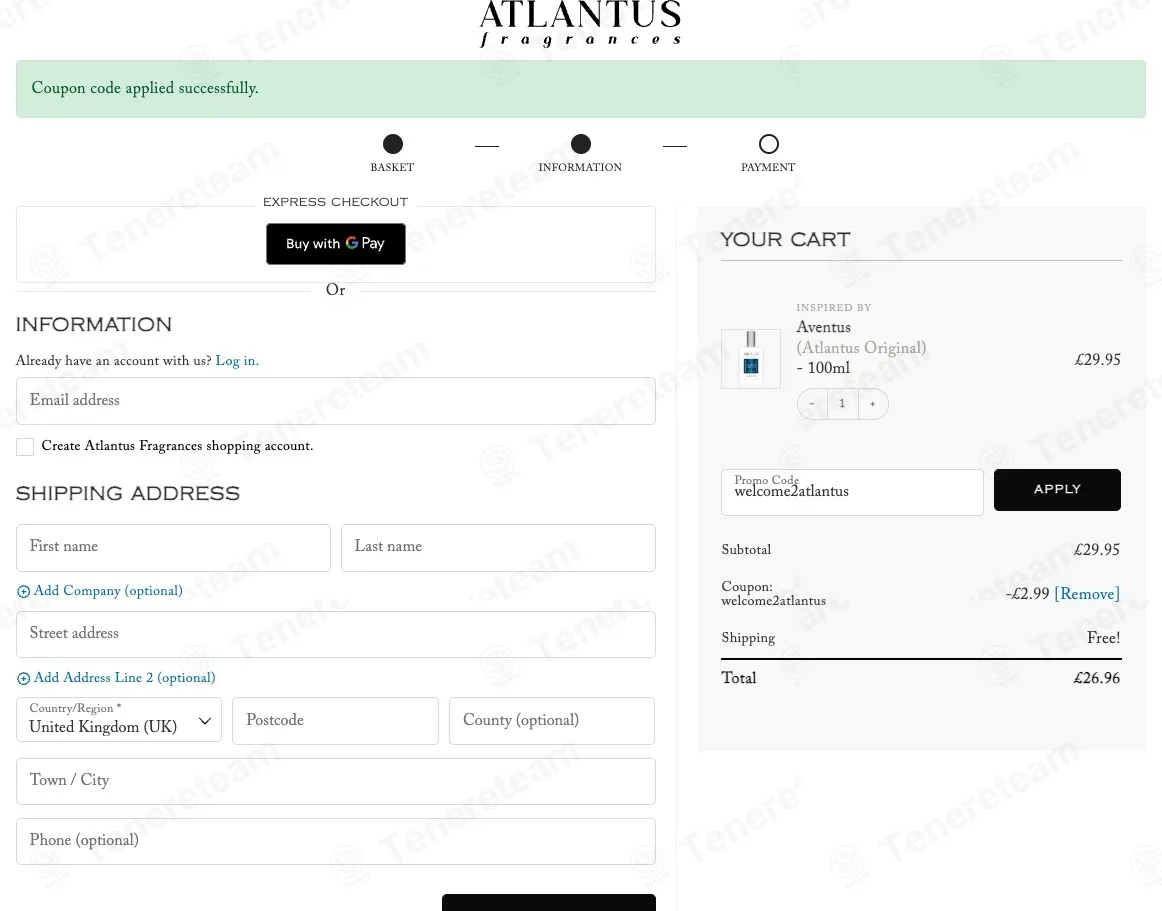
Task: Click the plus icon beside Add Address Line 2
Action: click(x=24, y=678)
